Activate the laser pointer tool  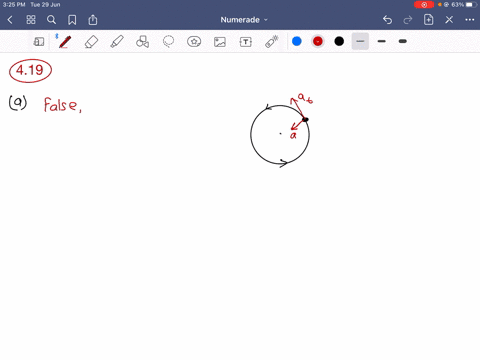pos(271,42)
